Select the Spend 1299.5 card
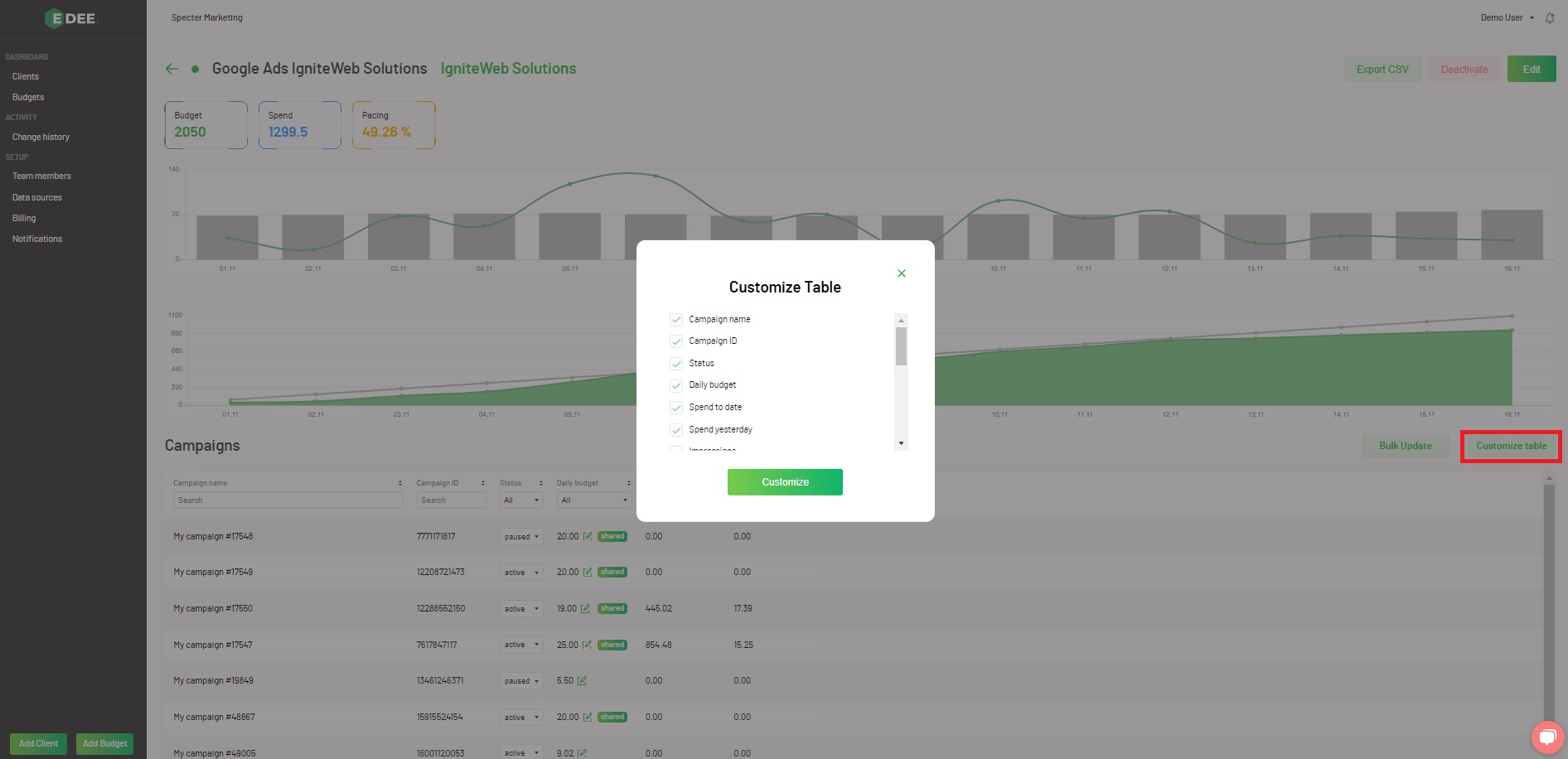 tap(300, 125)
